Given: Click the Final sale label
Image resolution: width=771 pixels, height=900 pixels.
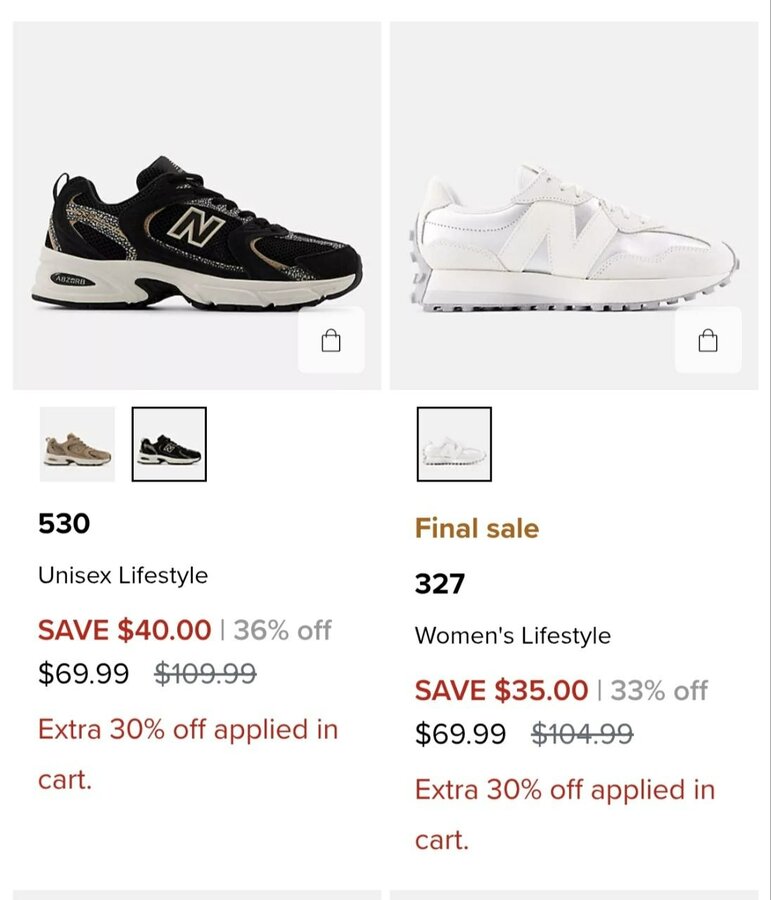Looking at the screenshot, I should pyautogui.click(x=476, y=529).
